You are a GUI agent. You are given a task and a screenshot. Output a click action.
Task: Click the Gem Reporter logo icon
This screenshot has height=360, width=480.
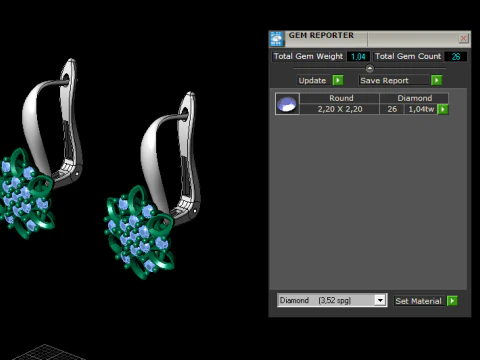[x=276, y=39]
